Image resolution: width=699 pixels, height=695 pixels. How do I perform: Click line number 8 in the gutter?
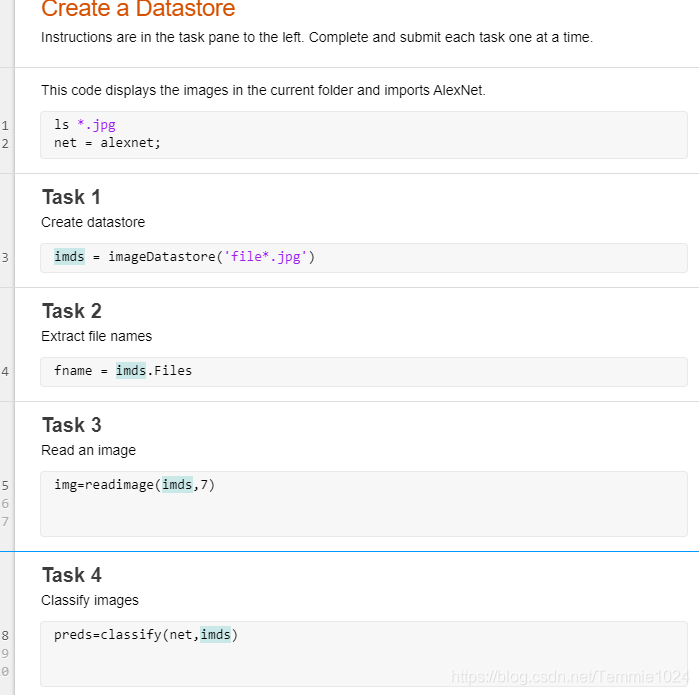coord(5,636)
